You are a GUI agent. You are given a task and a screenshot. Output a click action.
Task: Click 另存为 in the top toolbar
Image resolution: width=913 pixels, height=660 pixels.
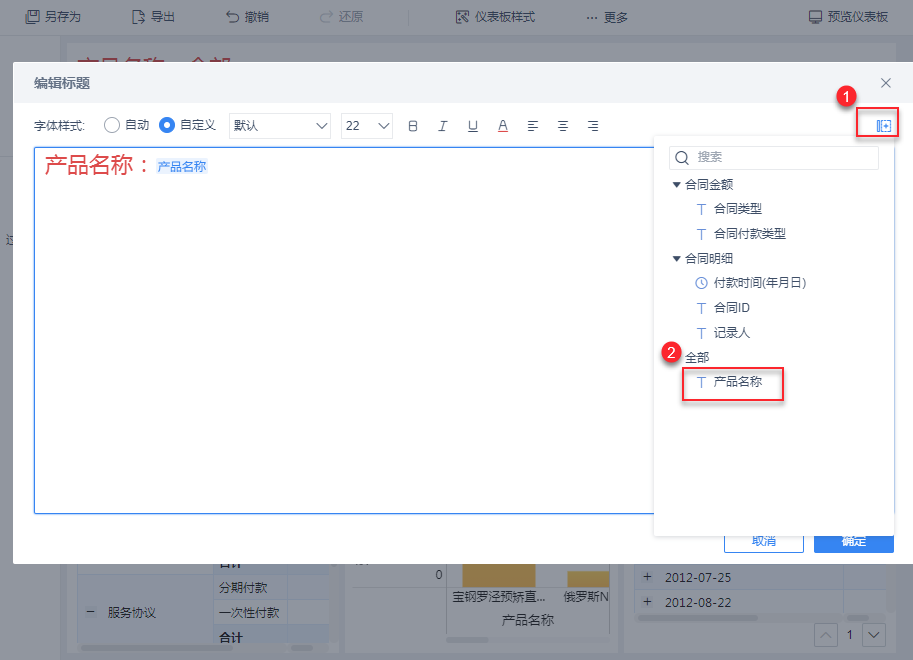[54, 17]
